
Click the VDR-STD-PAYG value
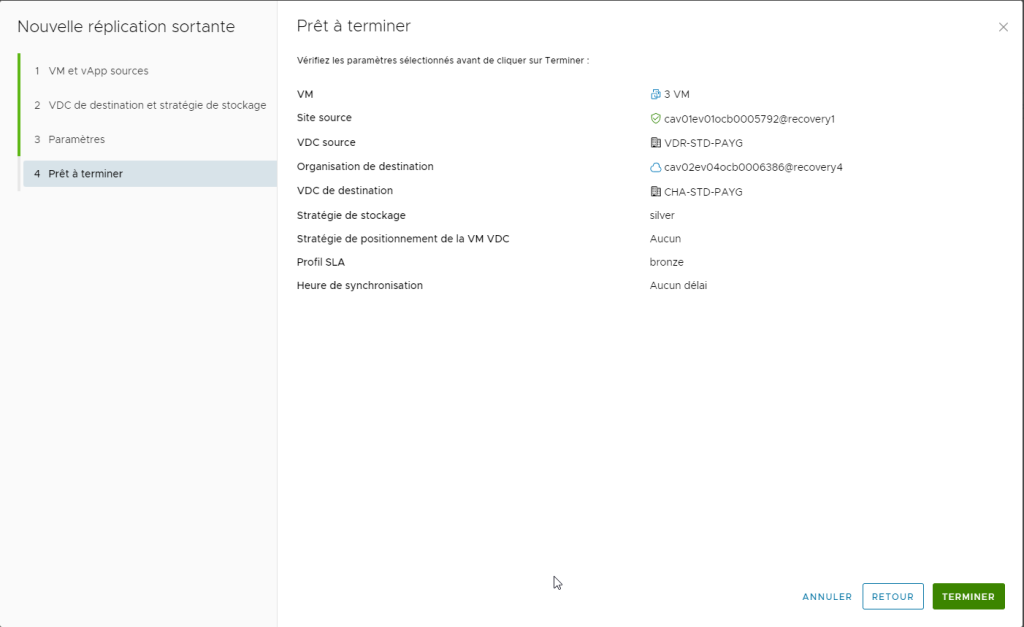(x=703, y=143)
